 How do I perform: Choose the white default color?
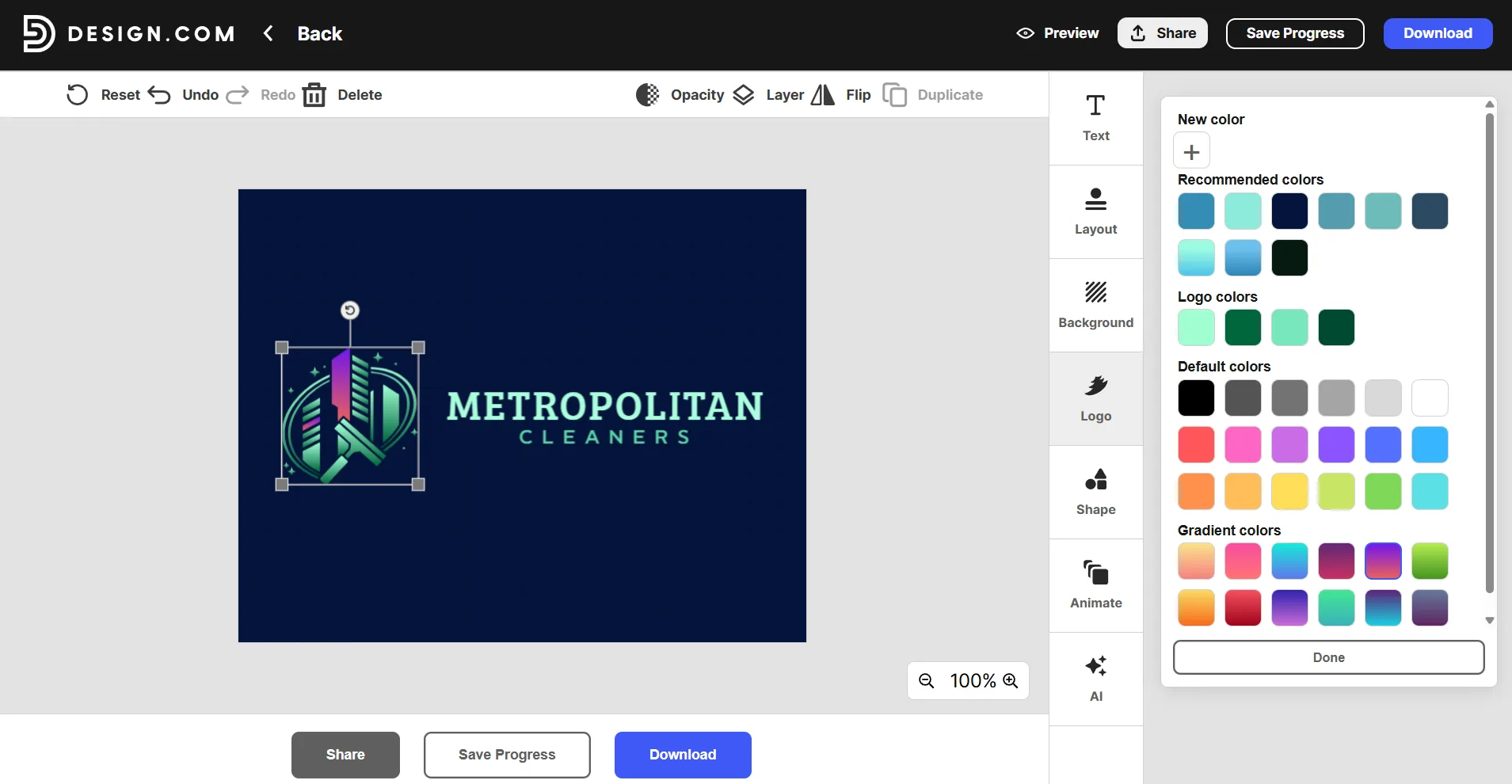(1430, 398)
